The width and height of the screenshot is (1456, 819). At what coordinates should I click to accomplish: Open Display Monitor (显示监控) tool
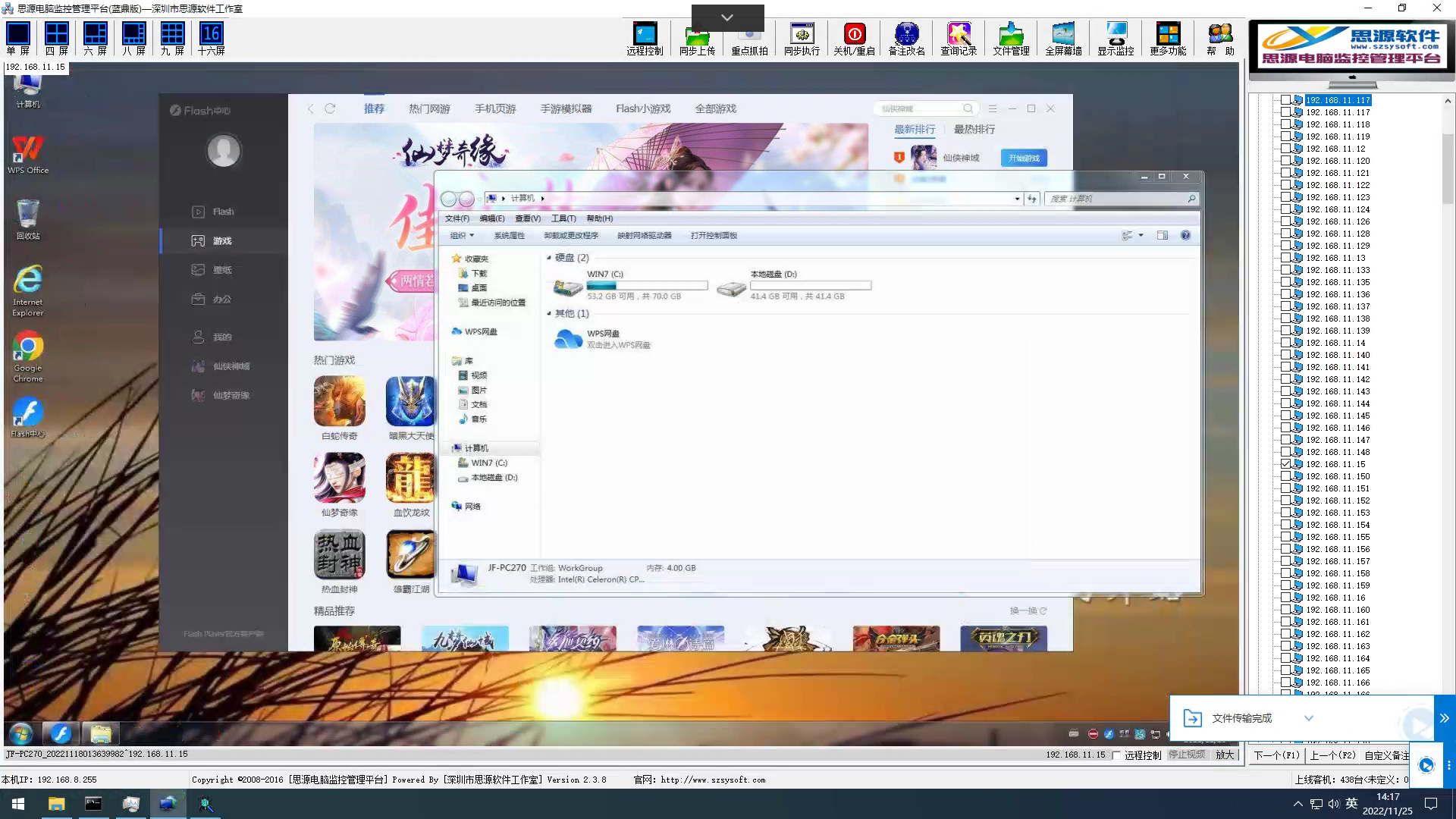coord(1116,39)
